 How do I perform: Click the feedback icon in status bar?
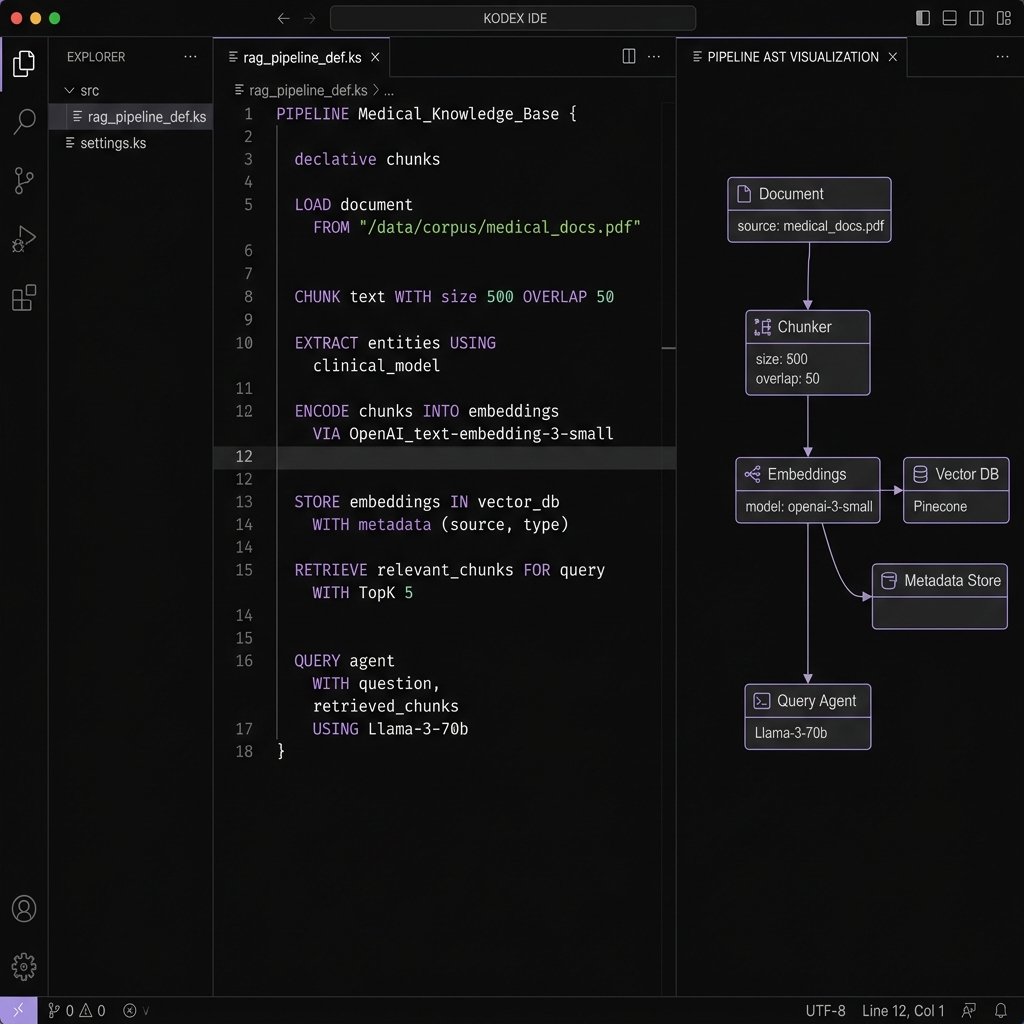[968, 1011]
